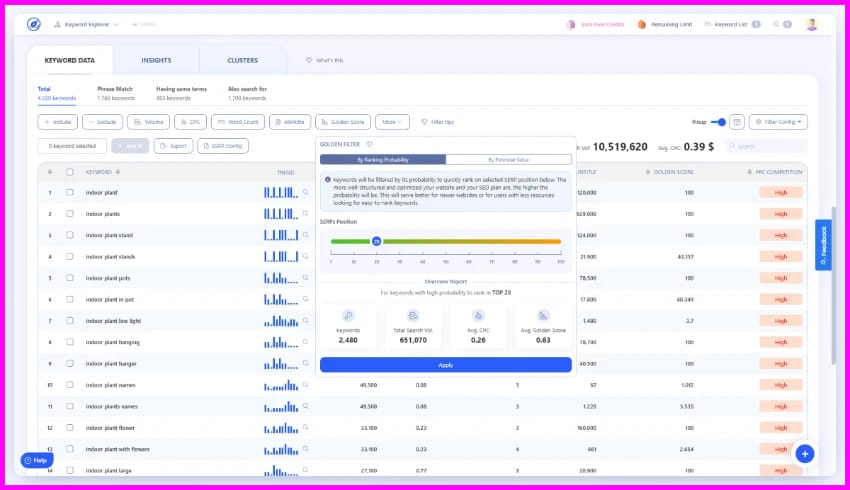Expand the Keyword Explorer dropdown
The image size is (850, 490).
pyautogui.click(x=90, y=24)
